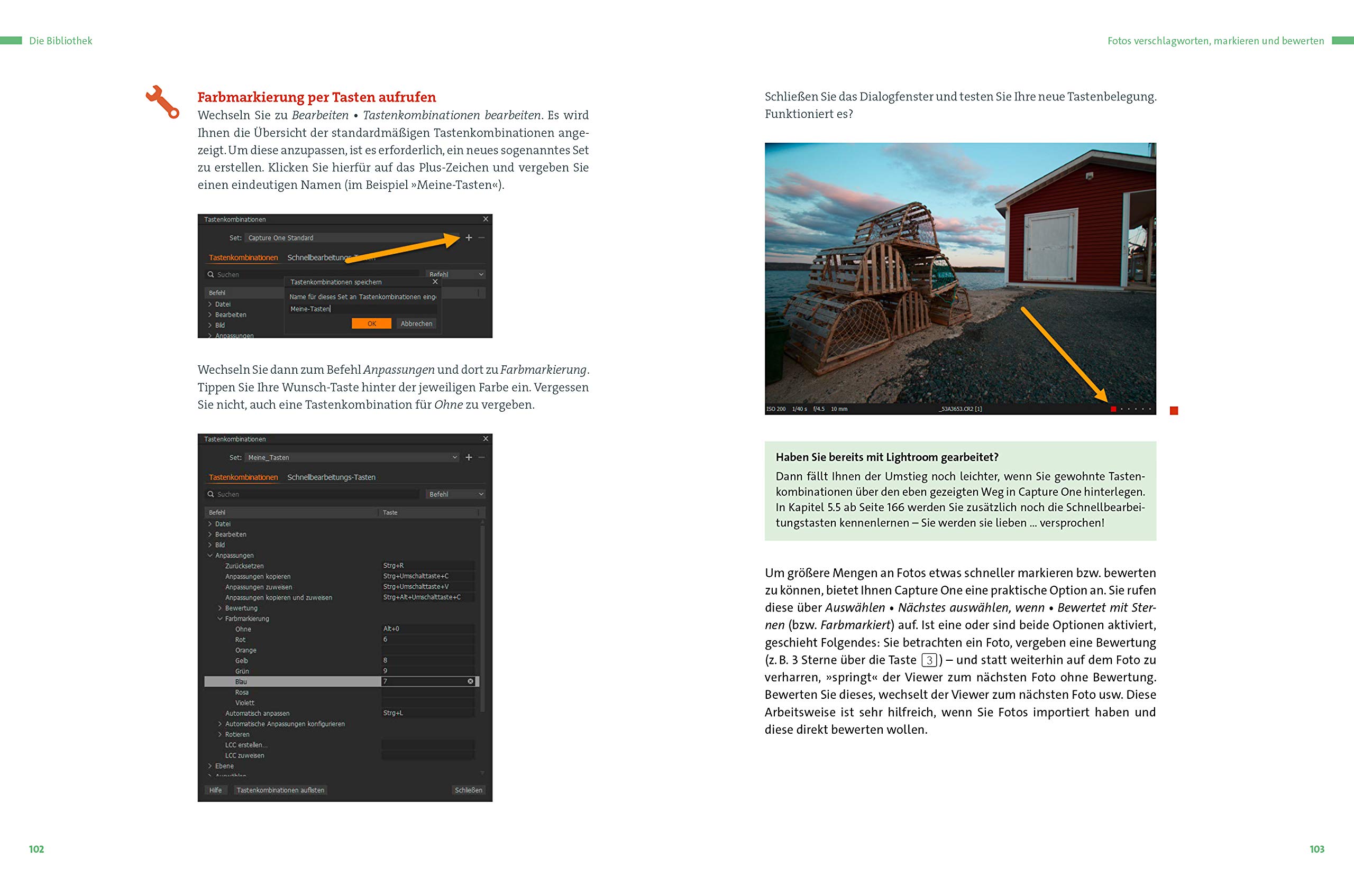Expand Datei in the Meine_Tasten dialog

[x=210, y=524]
